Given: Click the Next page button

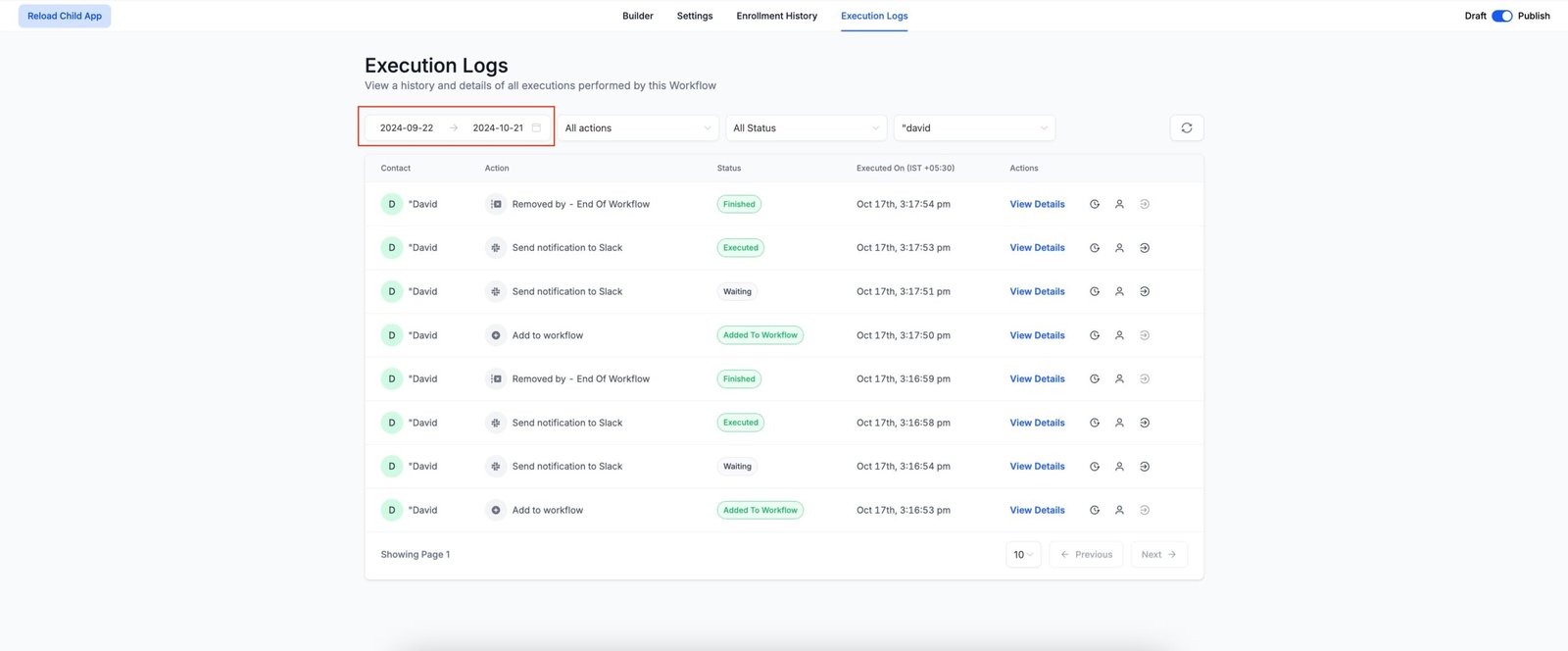Looking at the screenshot, I should coord(1158,555).
